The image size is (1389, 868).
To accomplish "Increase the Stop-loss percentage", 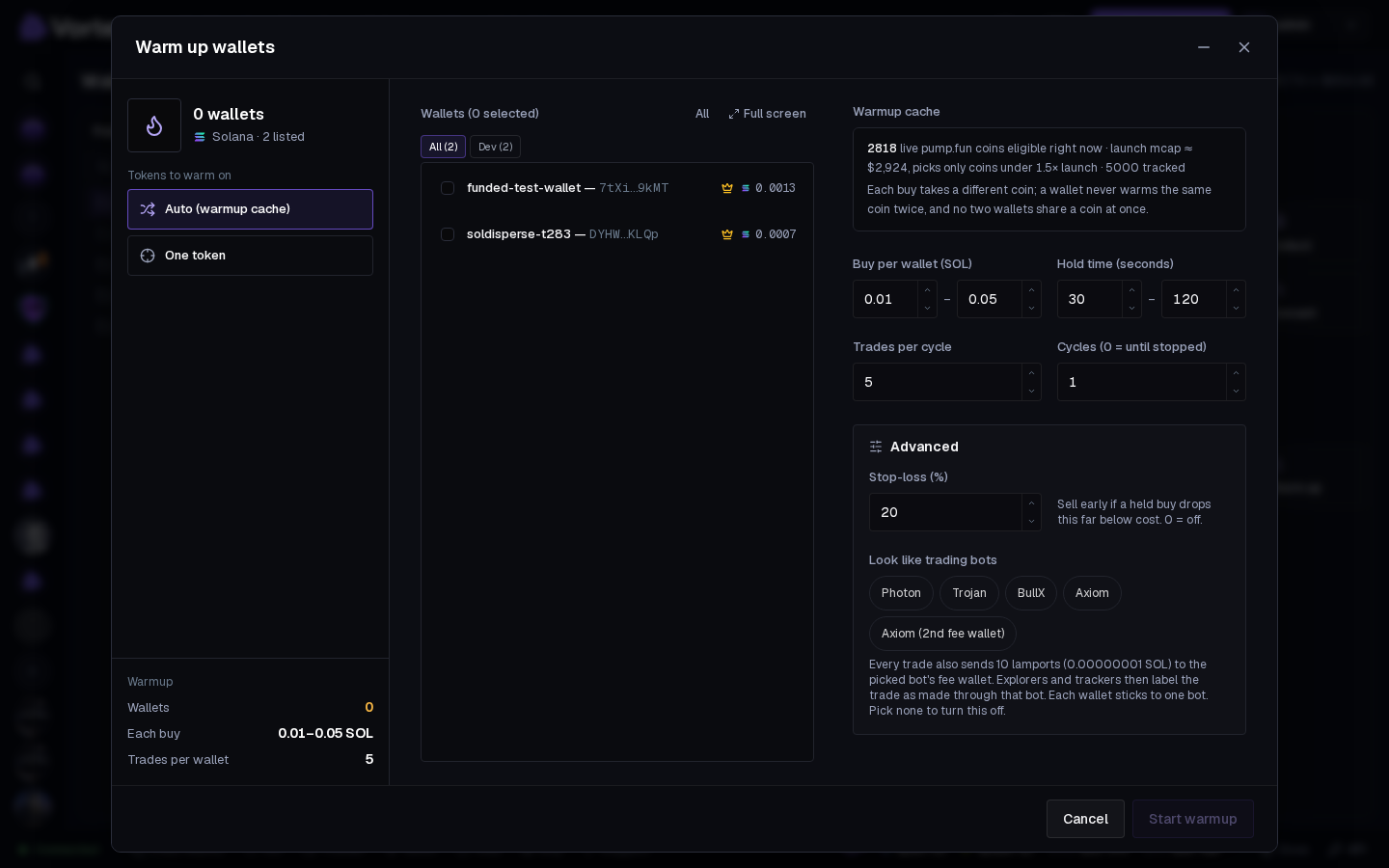I will (1031, 503).
